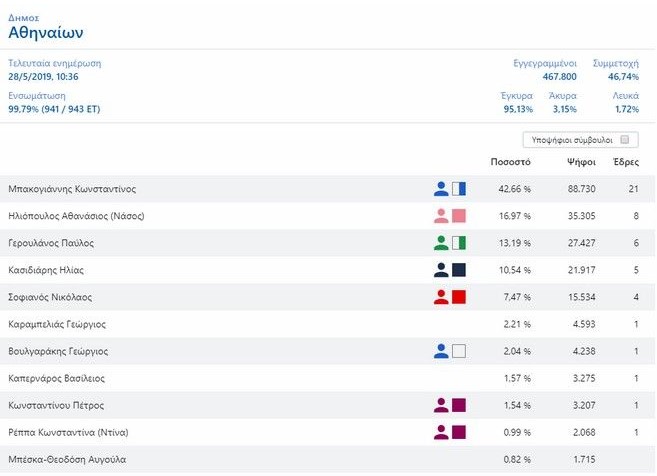Sort by the Ποσοστό column header
This screenshot has height=476, width=657.
510,162
